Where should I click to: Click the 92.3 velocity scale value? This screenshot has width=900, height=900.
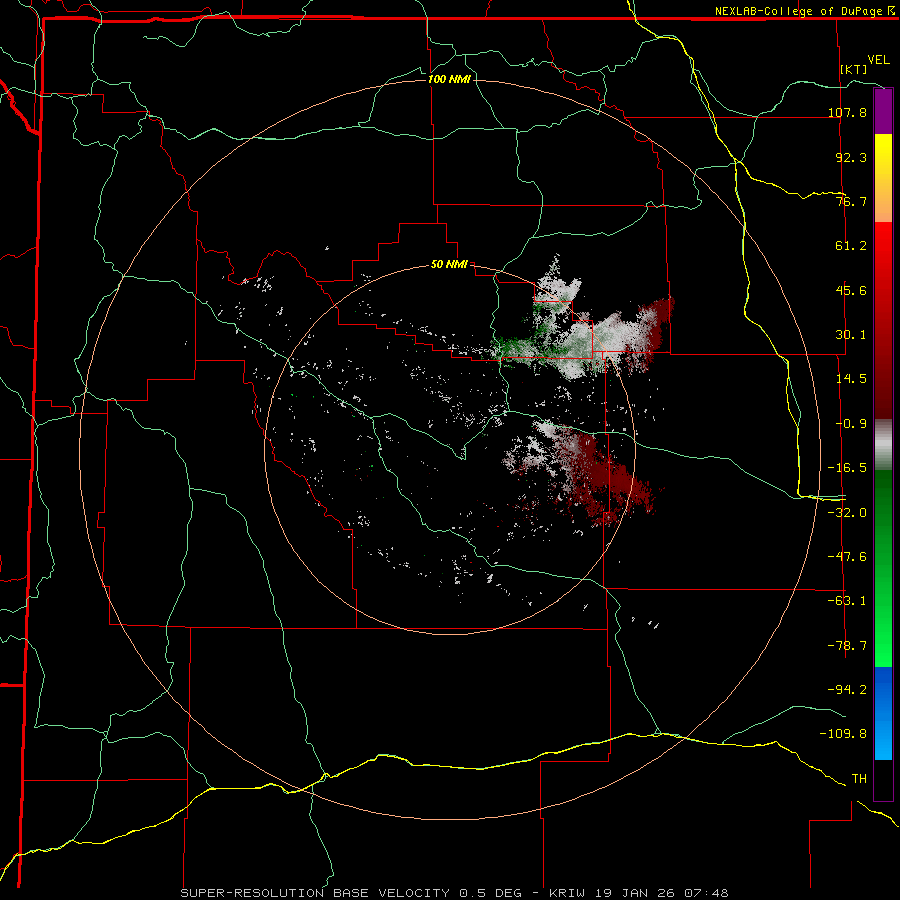(851, 157)
